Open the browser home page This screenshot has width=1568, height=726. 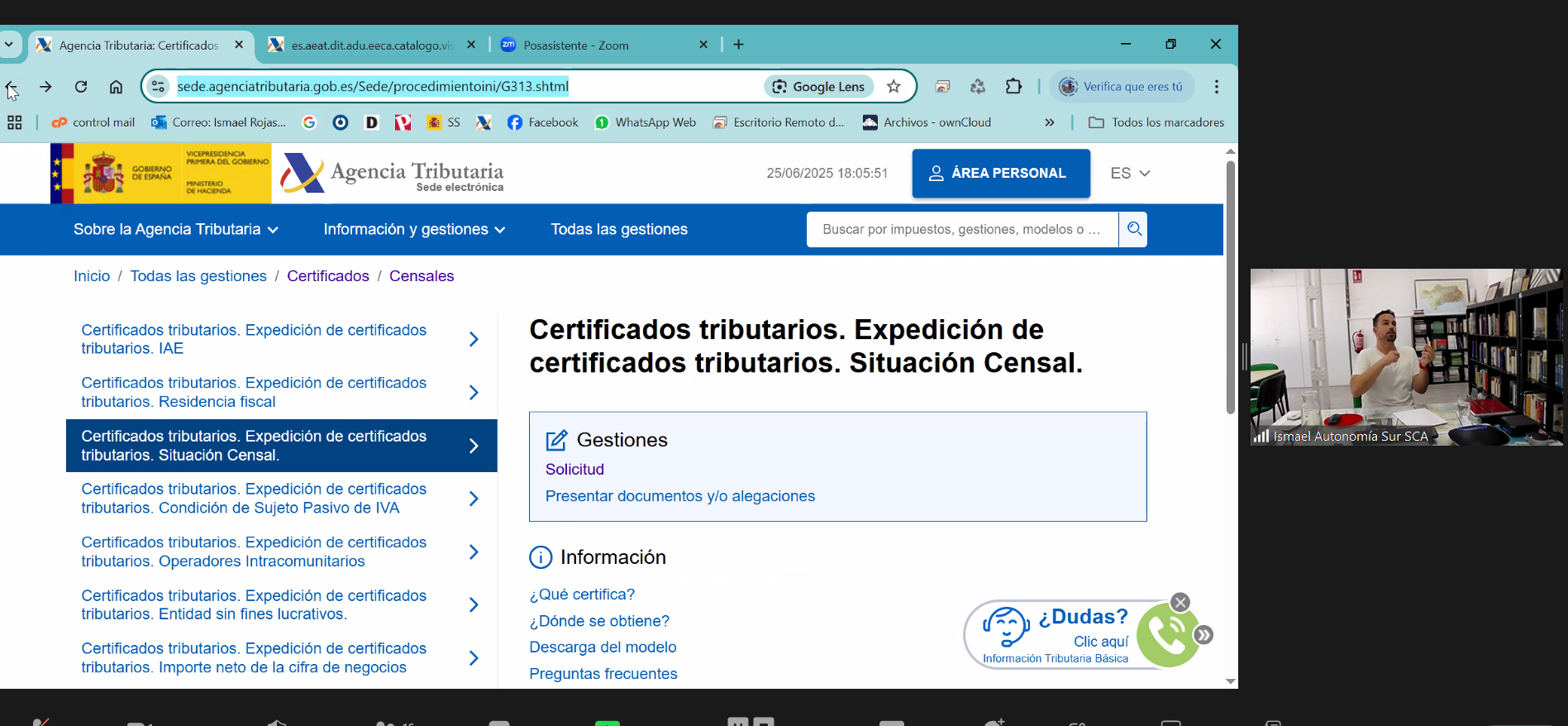tap(116, 87)
